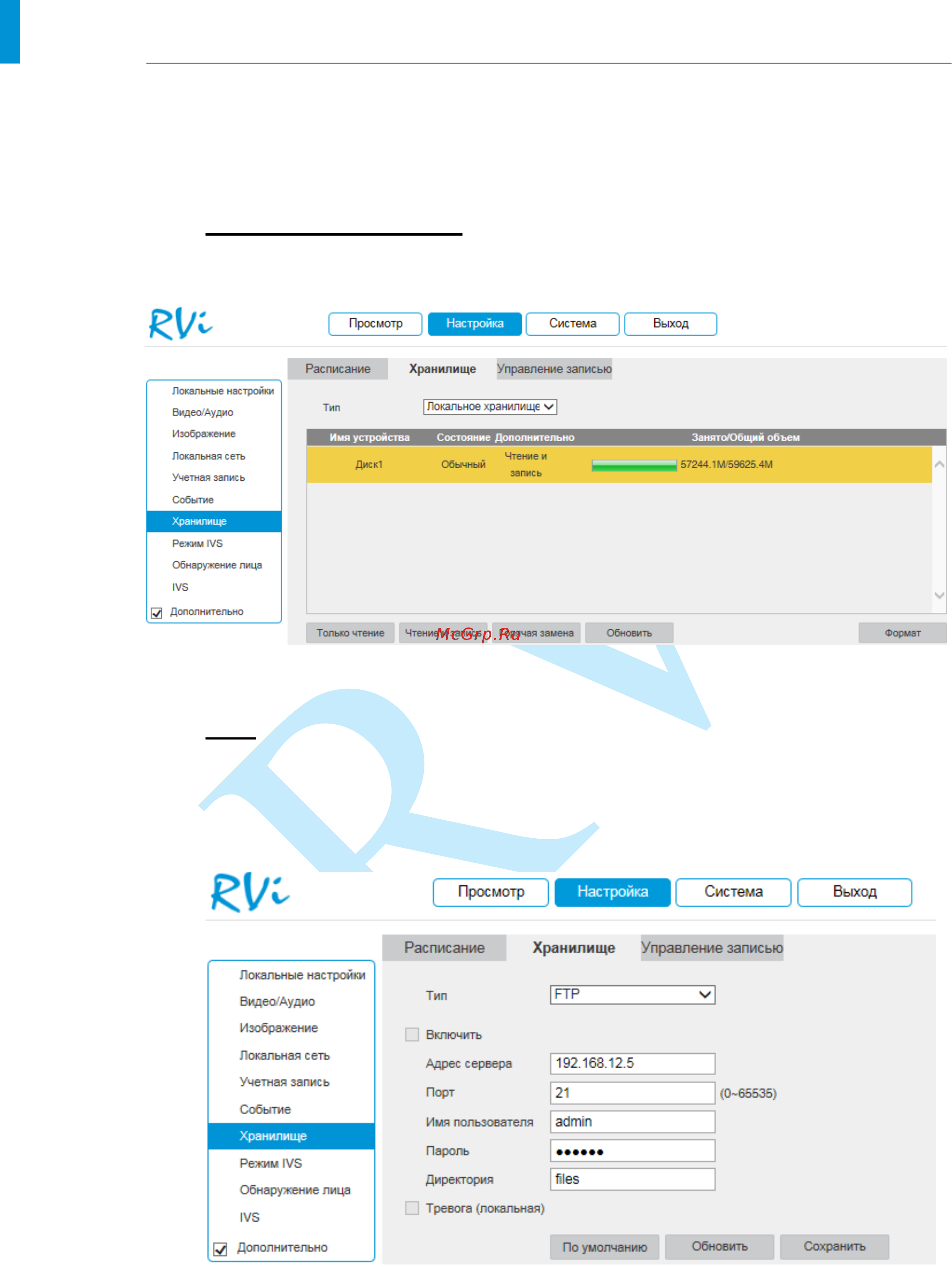Select Хранилище in the local storage sidebar
Screen dimensions: 952x1267
[214, 522]
